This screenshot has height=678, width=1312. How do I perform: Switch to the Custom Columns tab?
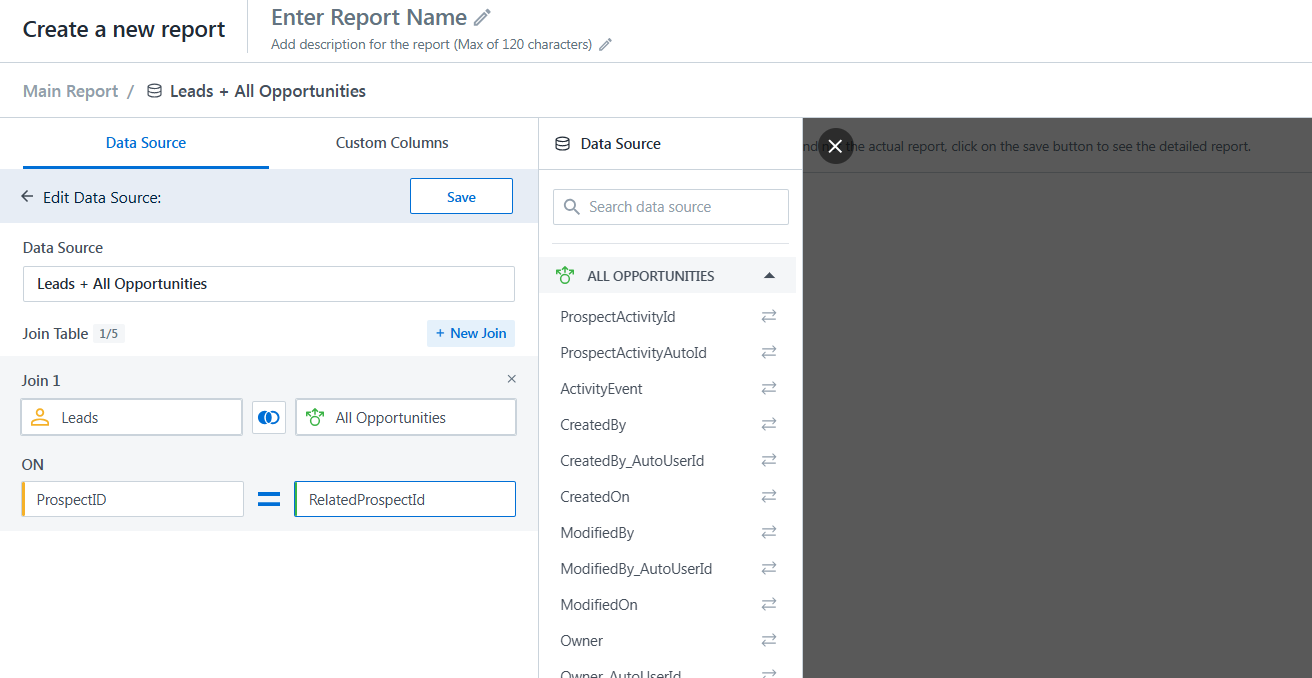point(392,143)
